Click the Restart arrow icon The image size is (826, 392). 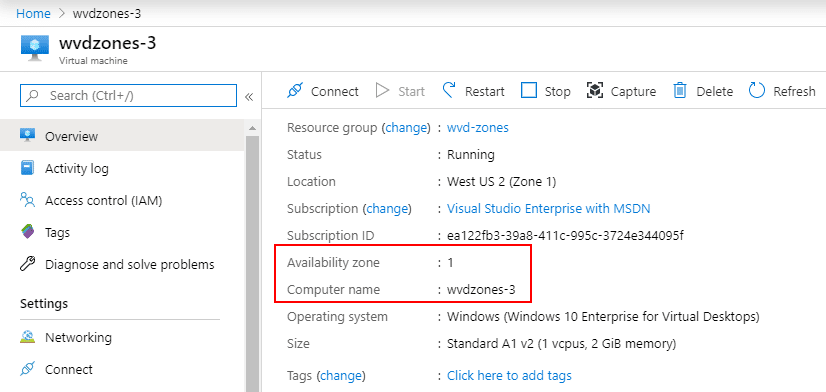(449, 91)
